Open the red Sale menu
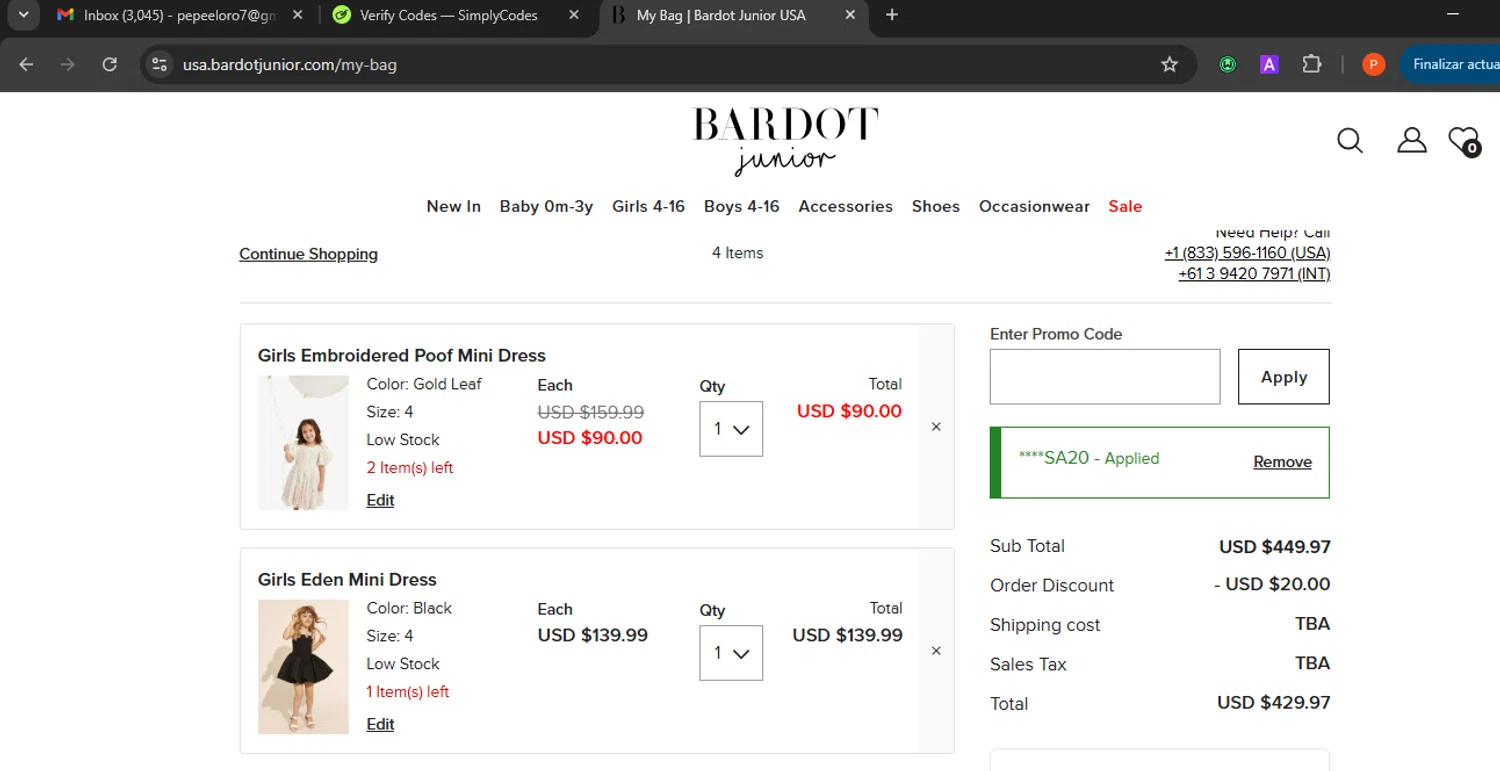This screenshot has height=771, width=1500. click(x=1125, y=206)
